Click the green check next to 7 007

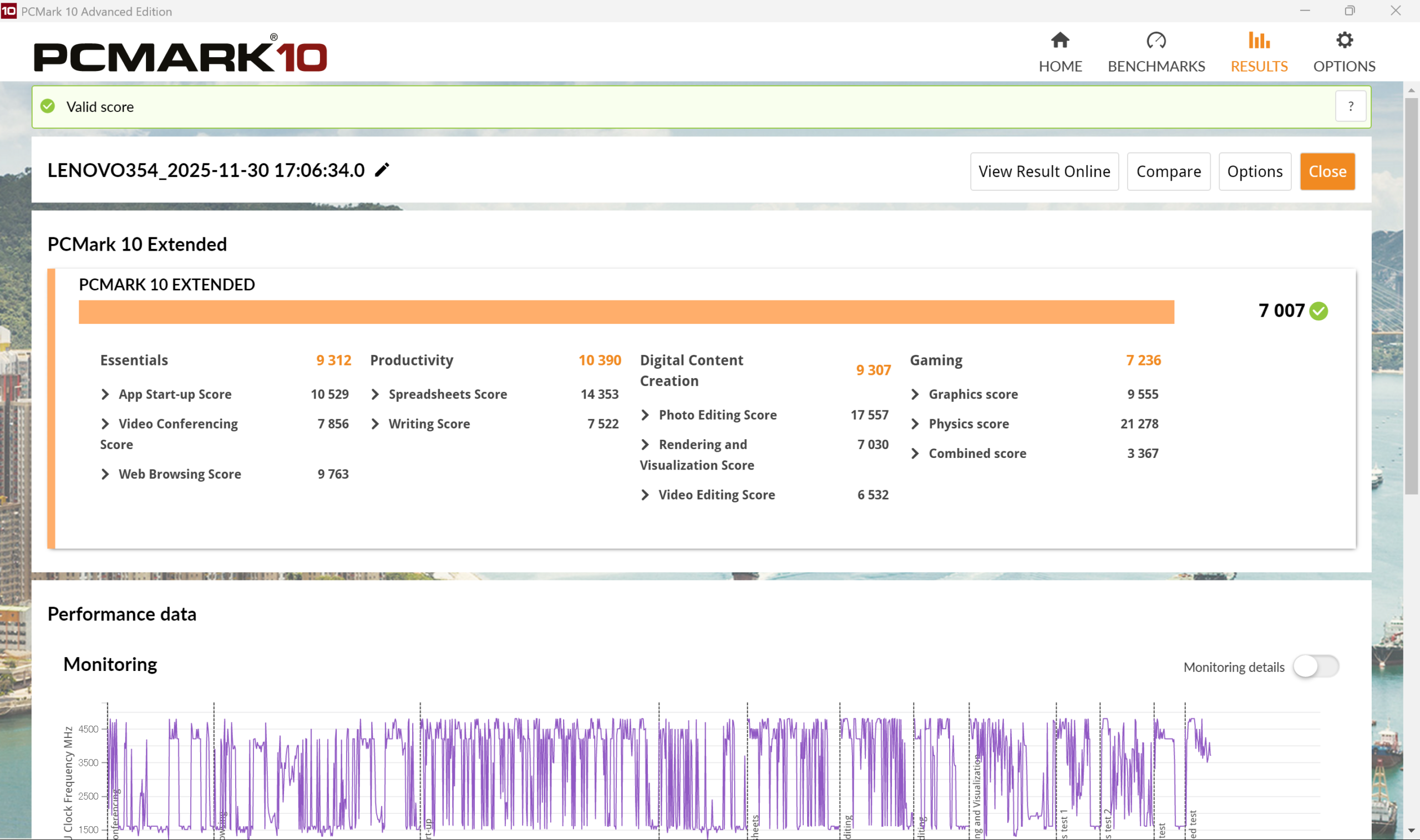[x=1318, y=310]
